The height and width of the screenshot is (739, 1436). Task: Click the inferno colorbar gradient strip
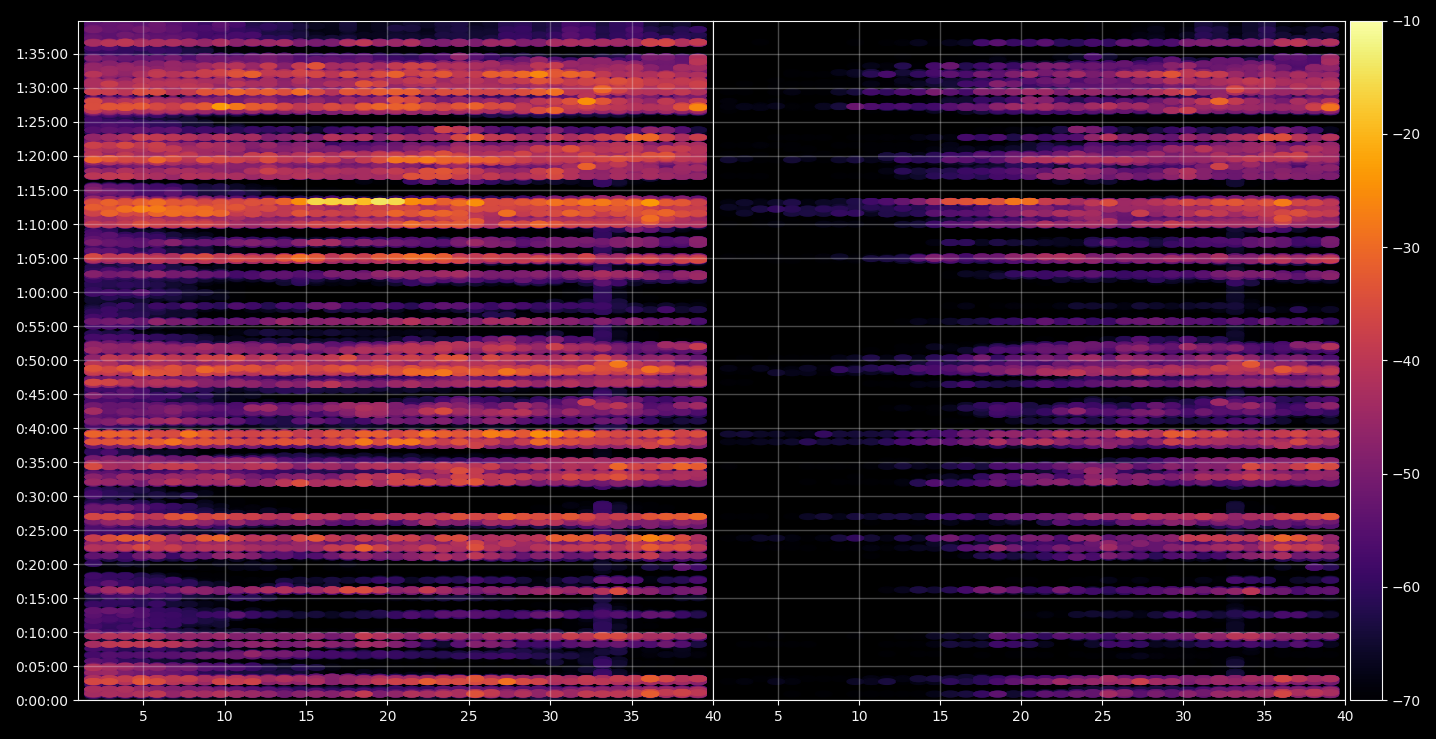coord(1366,360)
